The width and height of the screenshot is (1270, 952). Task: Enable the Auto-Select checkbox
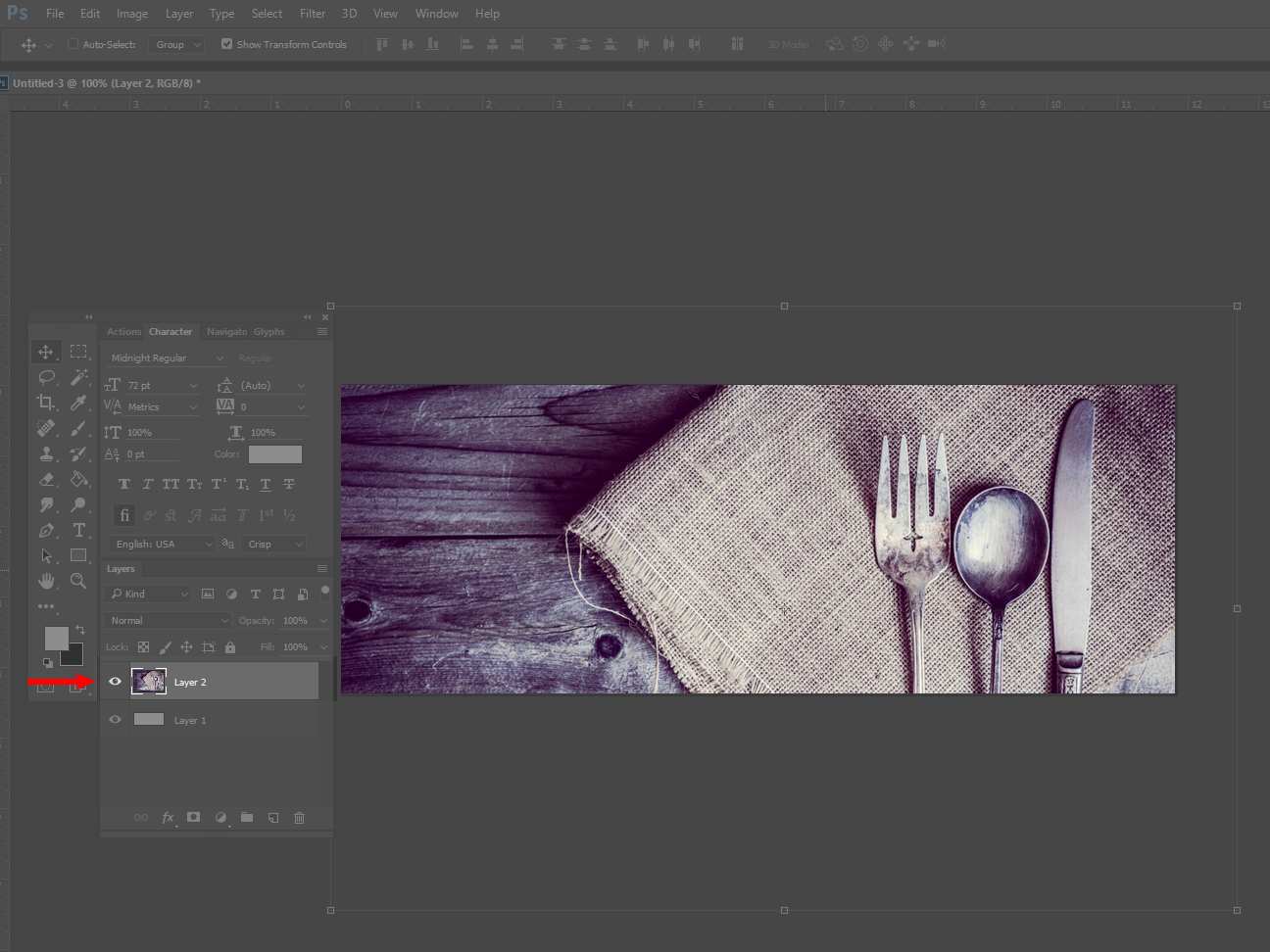tap(73, 44)
